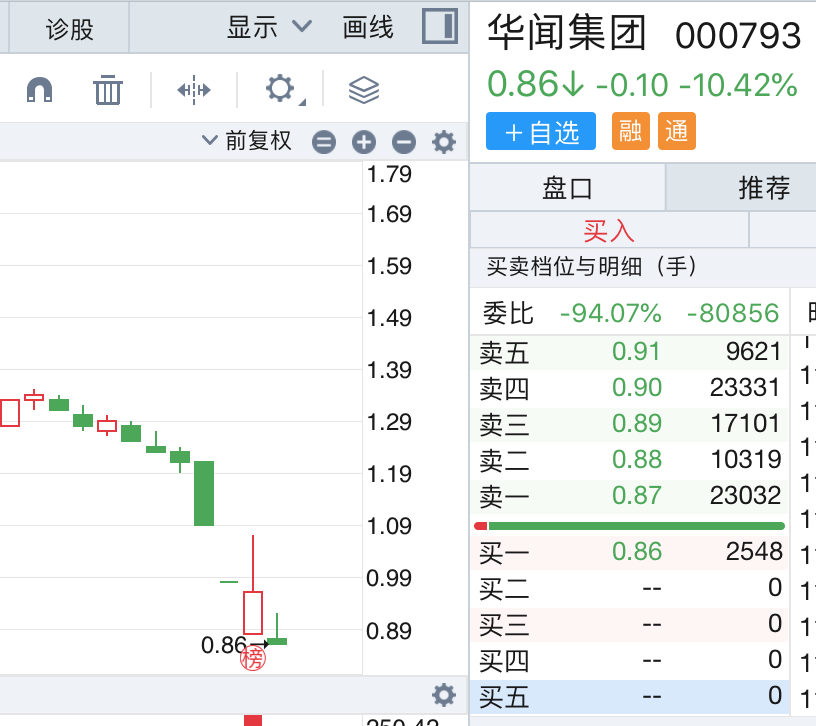
Task: Switch to the 推荐 tab
Action: point(763,187)
